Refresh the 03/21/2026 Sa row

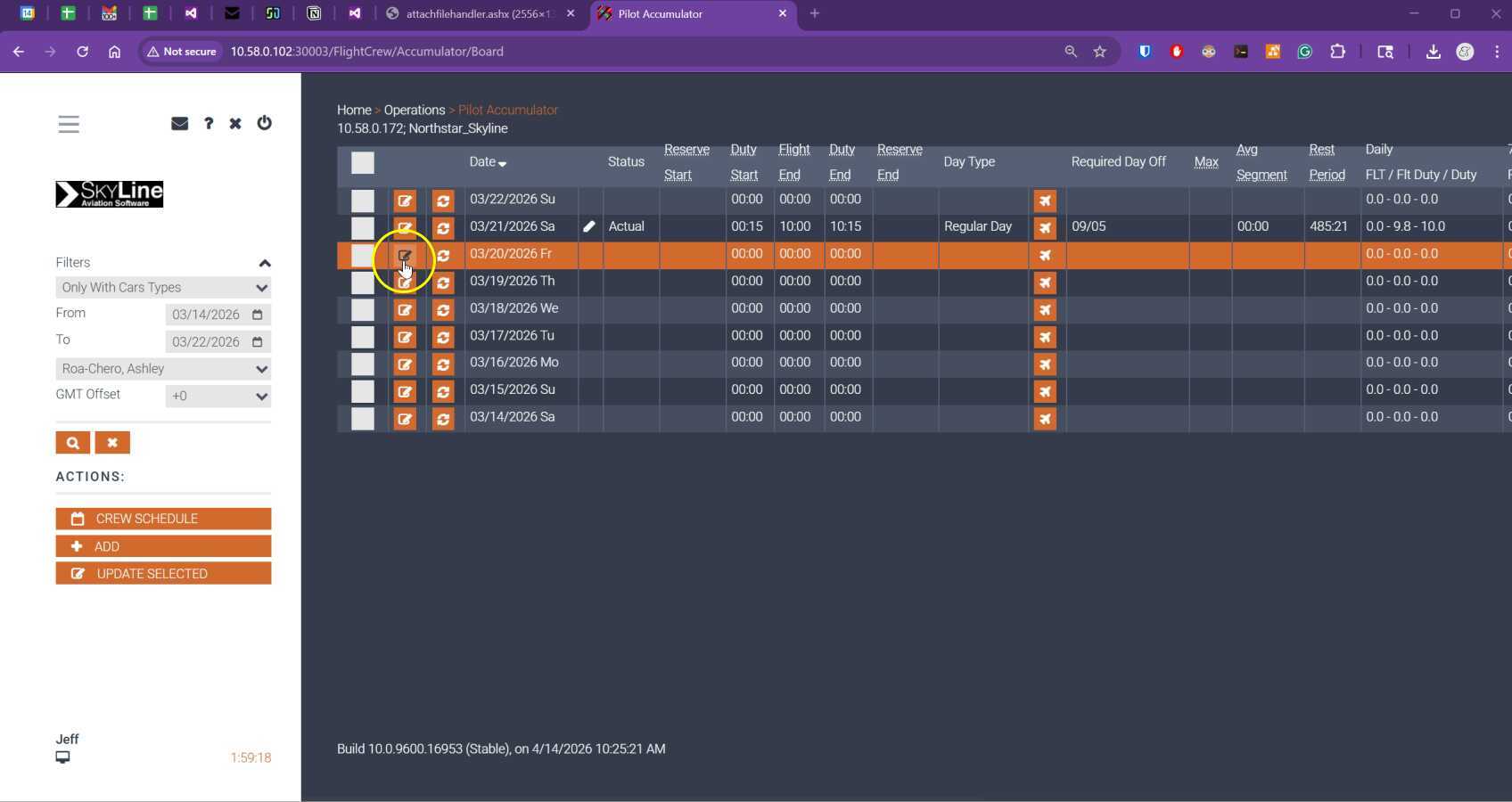click(x=443, y=228)
